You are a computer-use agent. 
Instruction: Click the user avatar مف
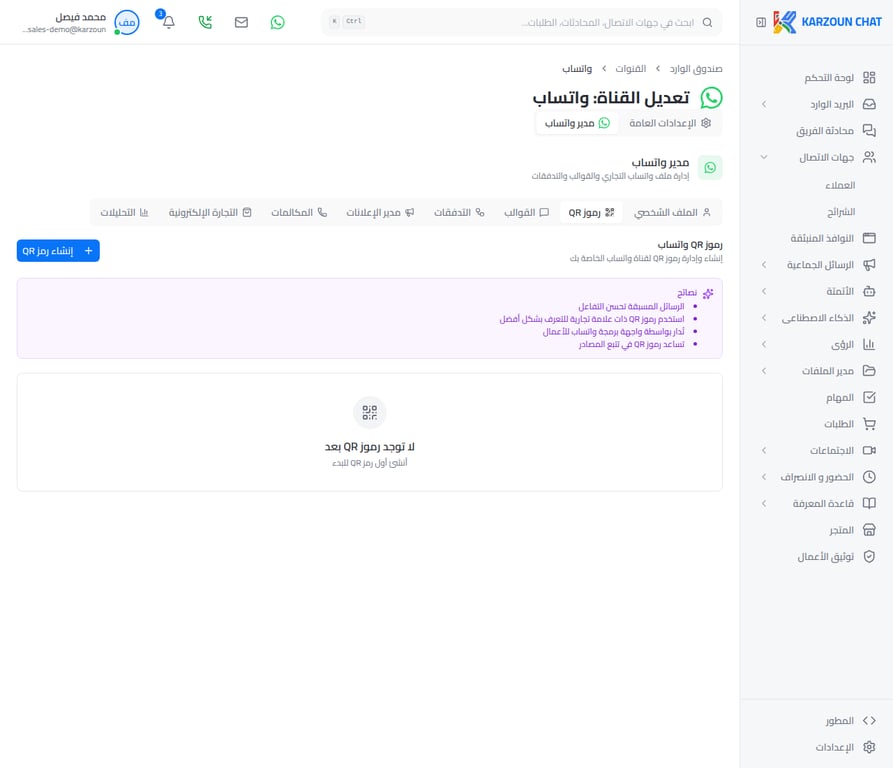click(126, 22)
